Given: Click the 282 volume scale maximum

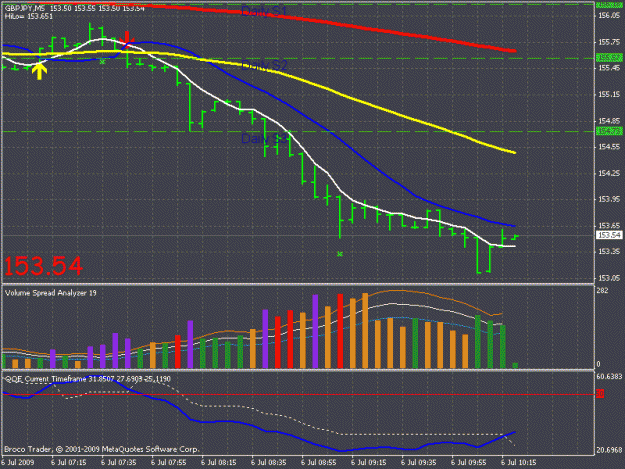Looking at the screenshot, I should pos(603,290).
